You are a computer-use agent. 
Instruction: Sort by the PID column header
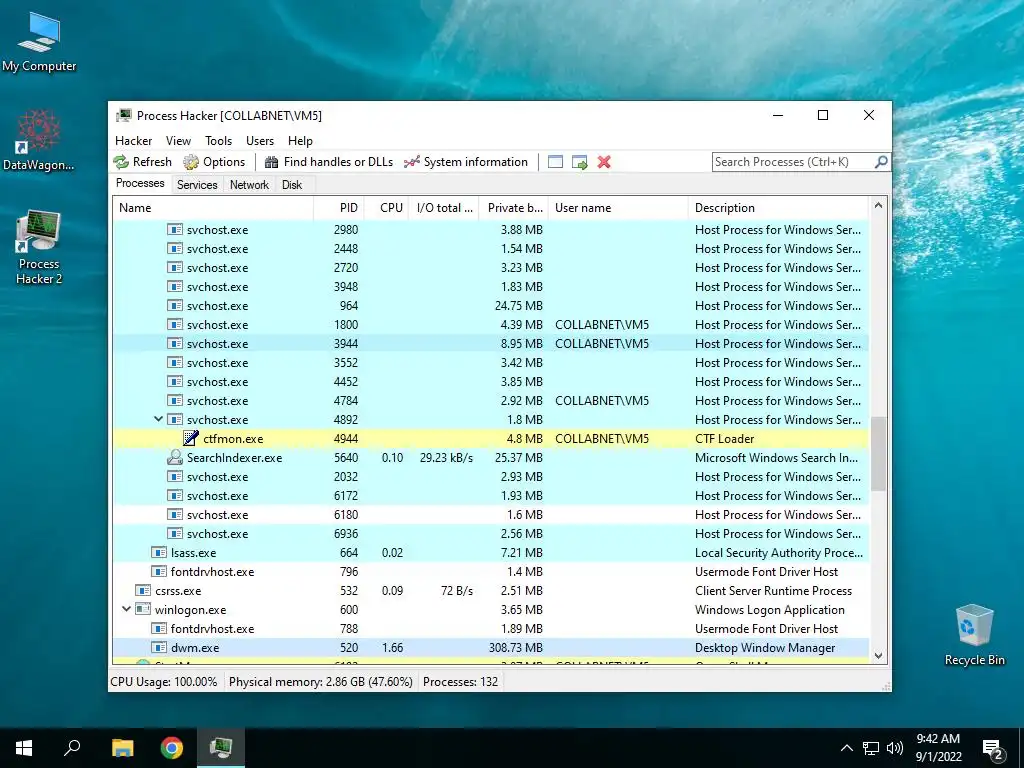click(x=339, y=208)
